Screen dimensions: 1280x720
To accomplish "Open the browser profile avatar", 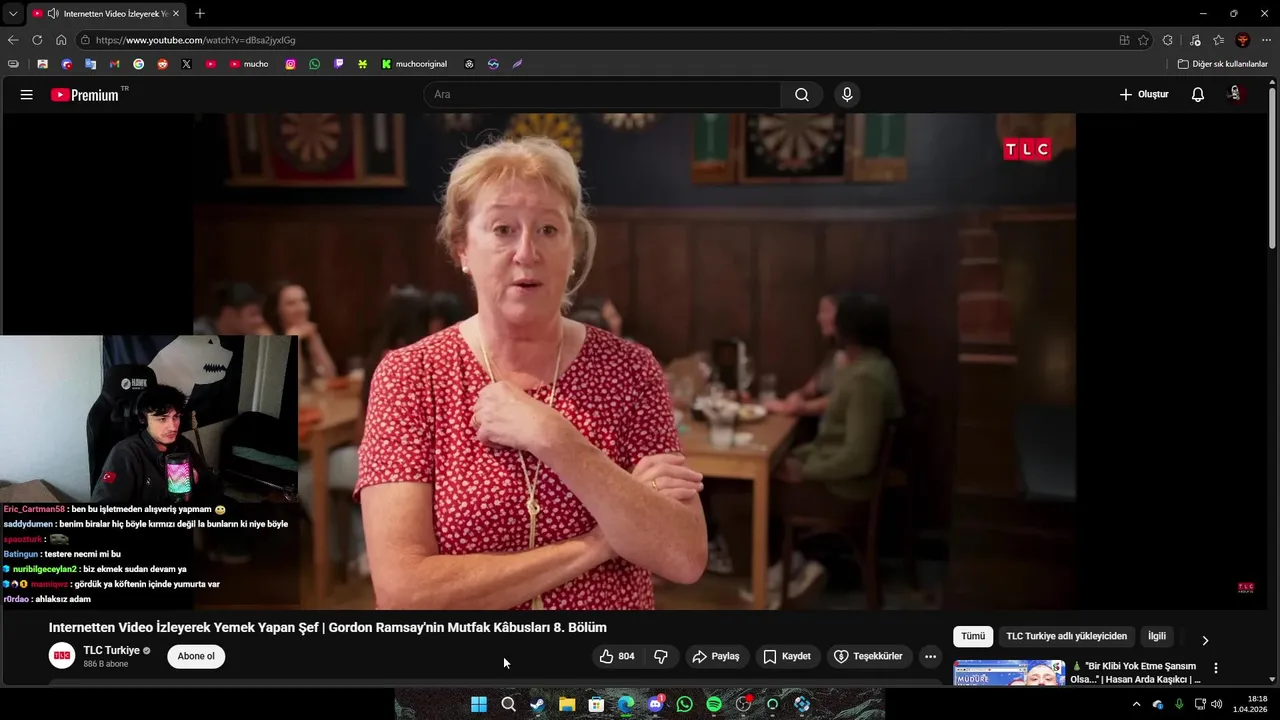I will (x=1243, y=40).
